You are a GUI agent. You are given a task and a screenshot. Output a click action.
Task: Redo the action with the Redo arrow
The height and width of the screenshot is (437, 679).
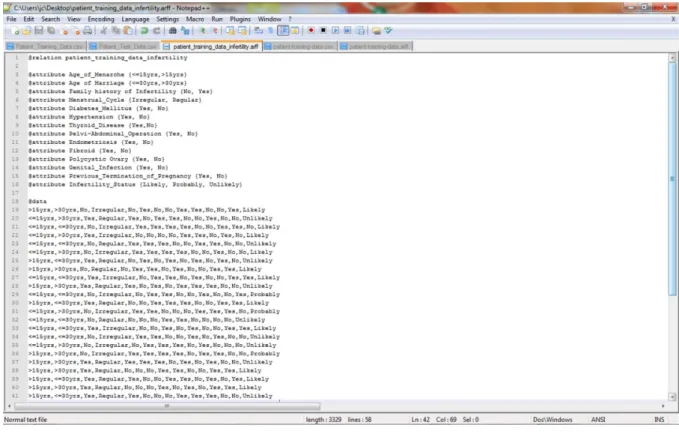point(157,31)
